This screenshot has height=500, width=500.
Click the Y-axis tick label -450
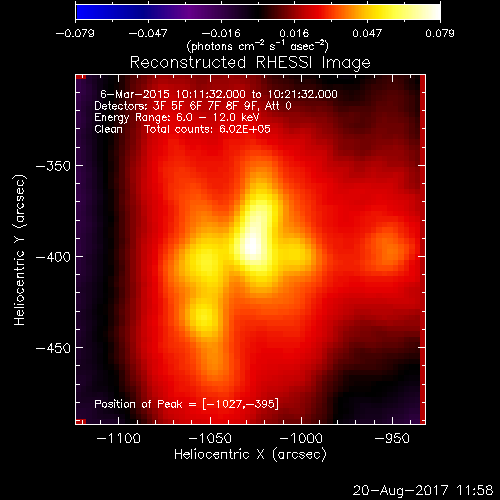coord(53,348)
